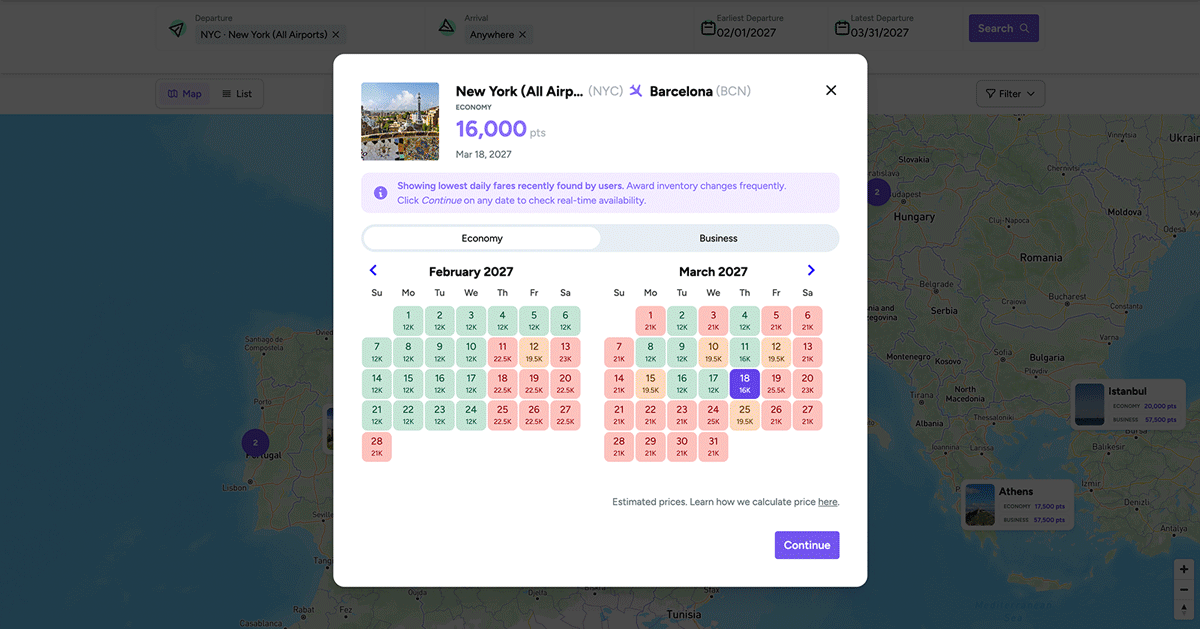Close the Barcelona fare calendar dialog

click(830, 90)
